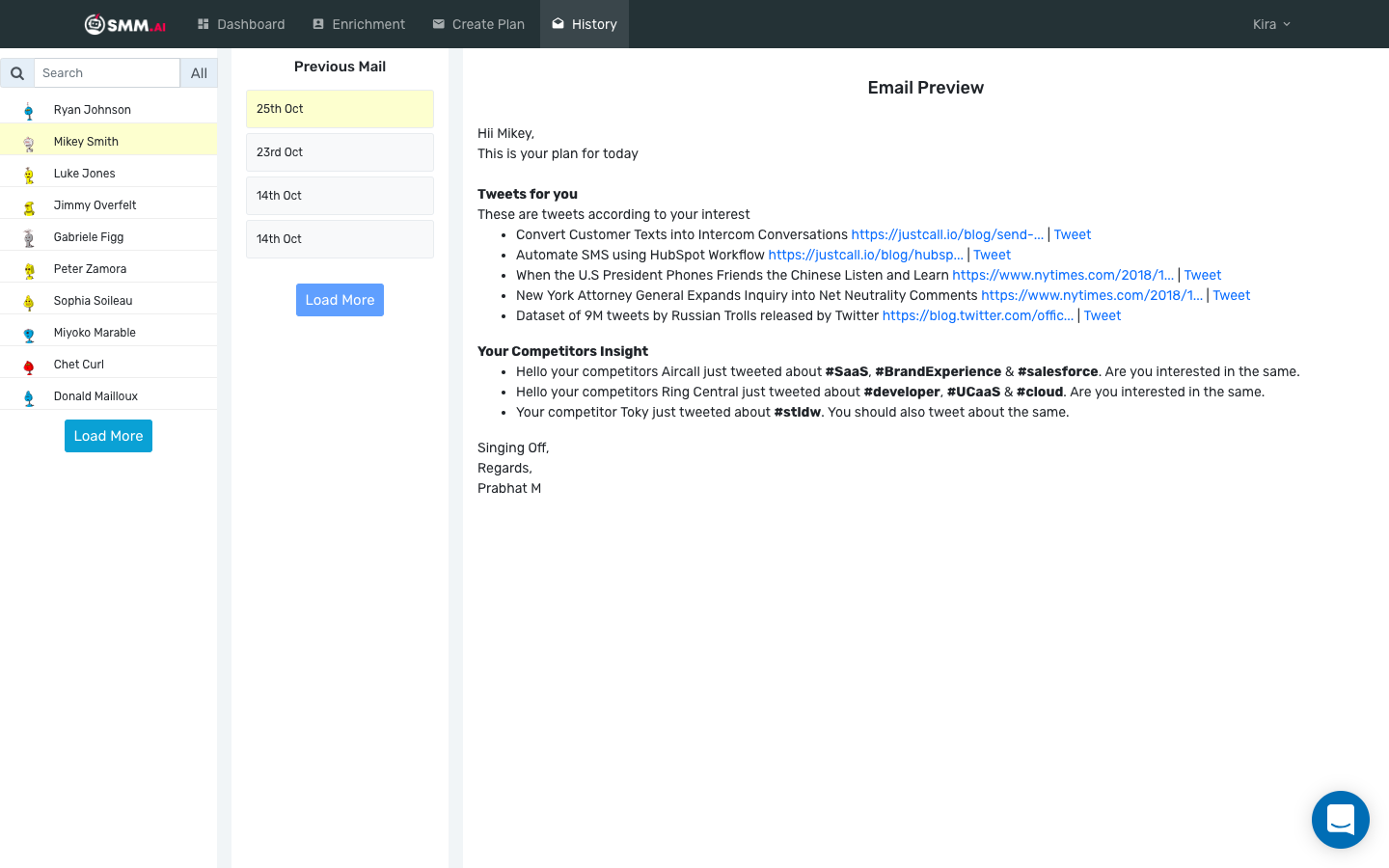This screenshot has height=868, width=1389.
Task: Click Tweet for HubSpot Workflow item
Action: coord(992,255)
